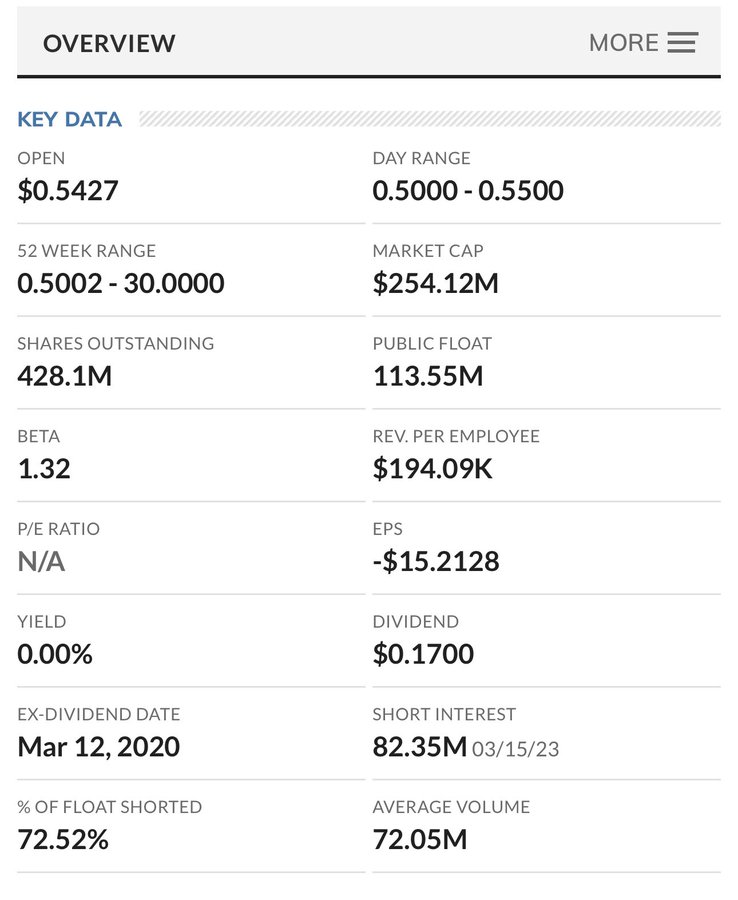Select the Open price $0.5427
The width and height of the screenshot is (738, 900).
tap(68, 190)
